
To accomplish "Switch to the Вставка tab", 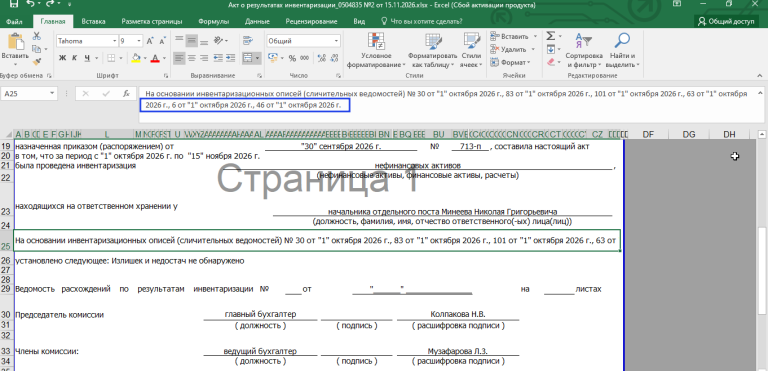I will [x=93, y=22].
